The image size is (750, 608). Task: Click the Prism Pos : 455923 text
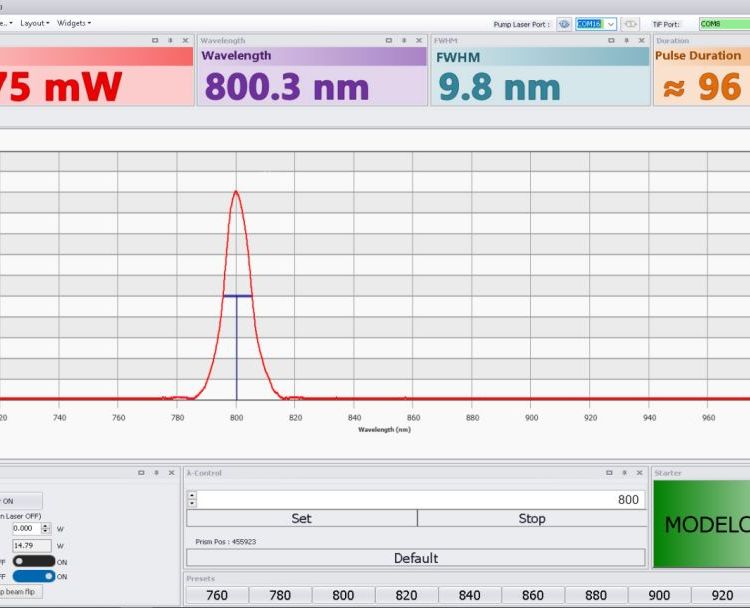click(226, 542)
